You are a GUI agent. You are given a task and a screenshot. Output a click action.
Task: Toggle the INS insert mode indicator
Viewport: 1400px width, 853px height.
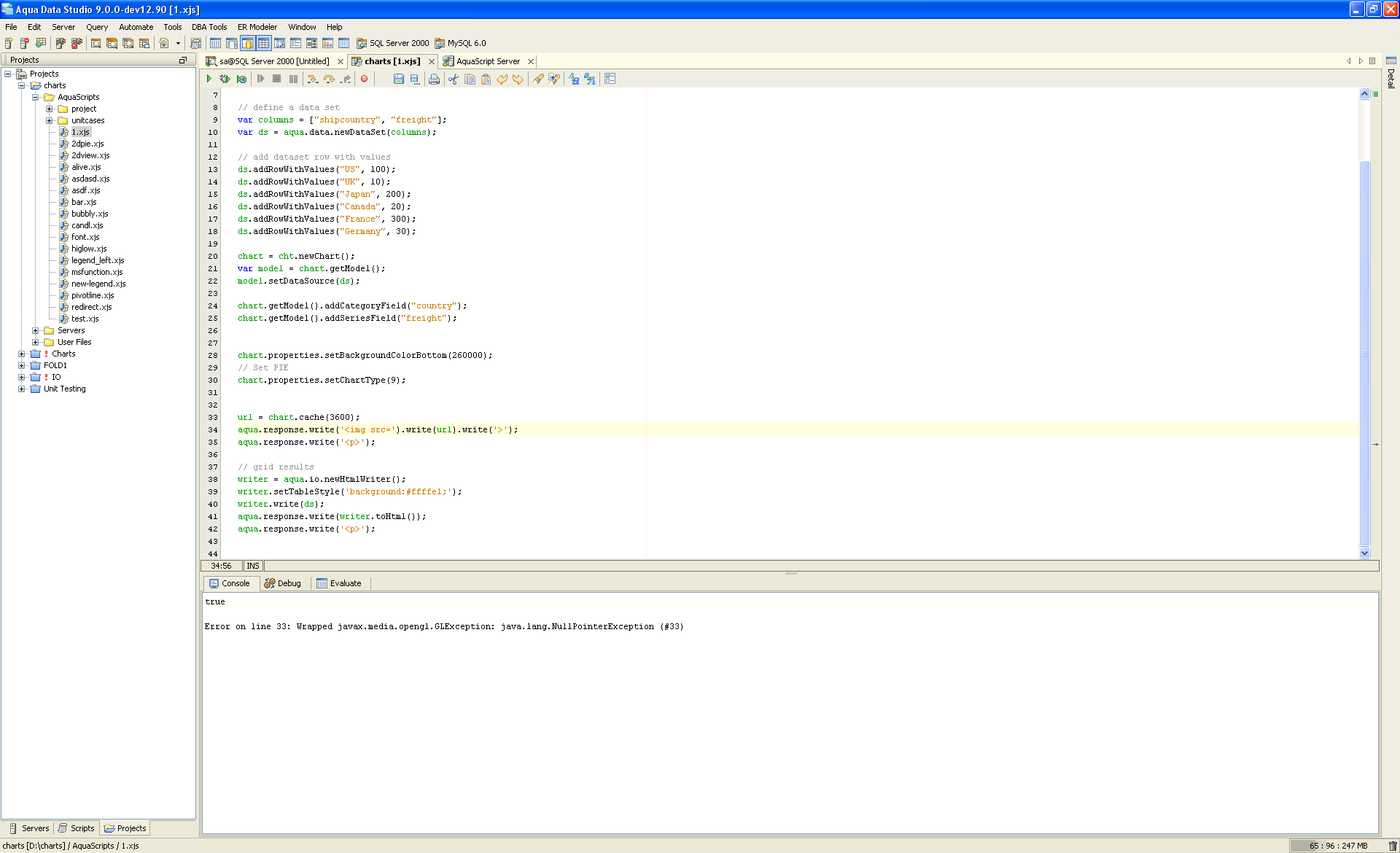pos(252,566)
